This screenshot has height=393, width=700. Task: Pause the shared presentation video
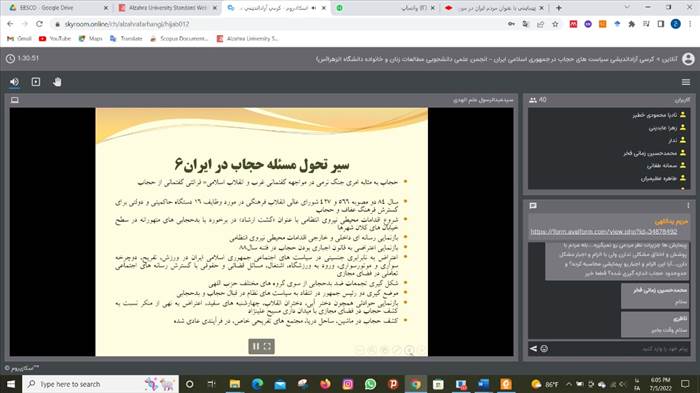click(x=256, y=346)
